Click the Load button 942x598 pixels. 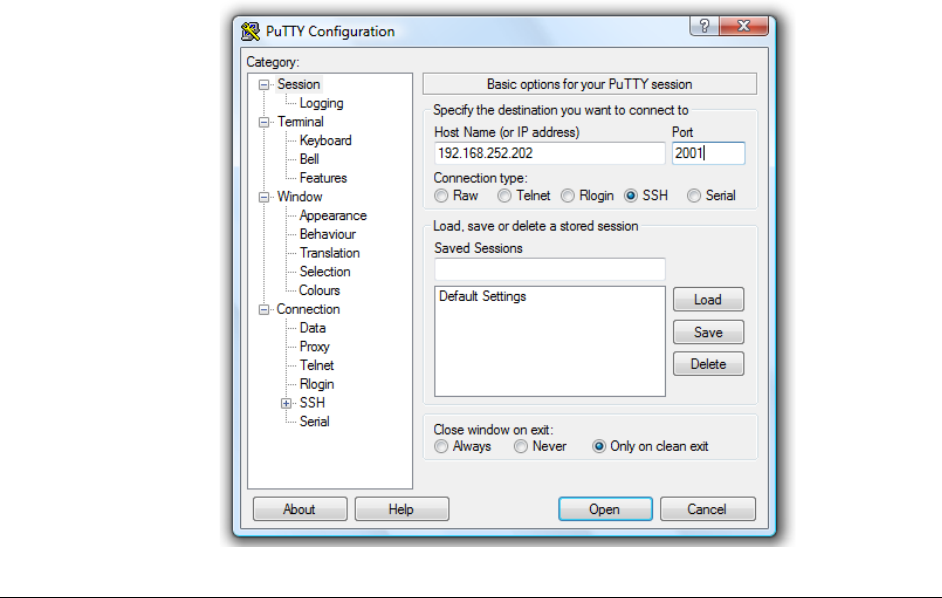[x=708, y=299]
